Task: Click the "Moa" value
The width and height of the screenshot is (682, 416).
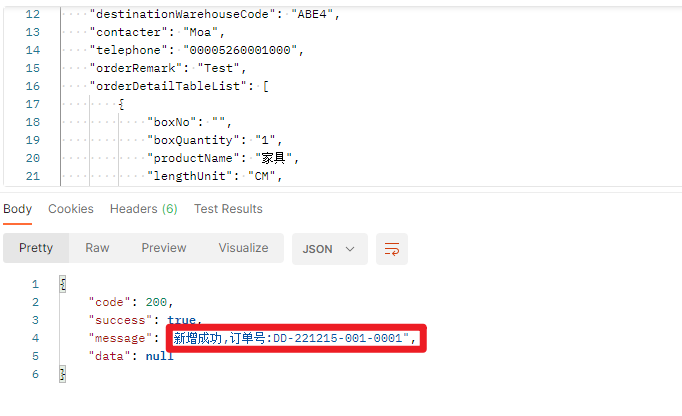Action: 201,32
